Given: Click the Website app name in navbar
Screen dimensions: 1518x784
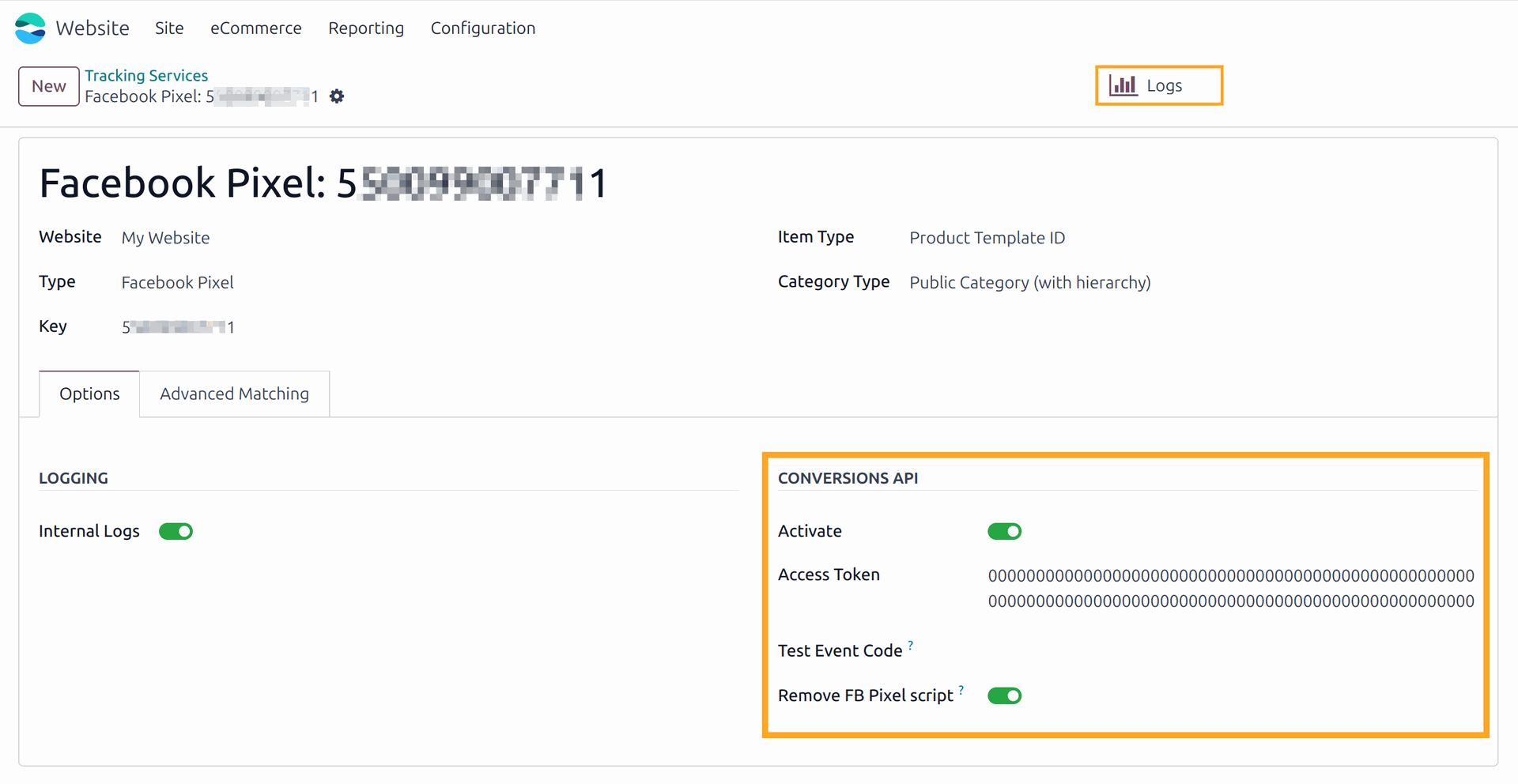Looking at the screenshot, I should click(x=93, y=28).
